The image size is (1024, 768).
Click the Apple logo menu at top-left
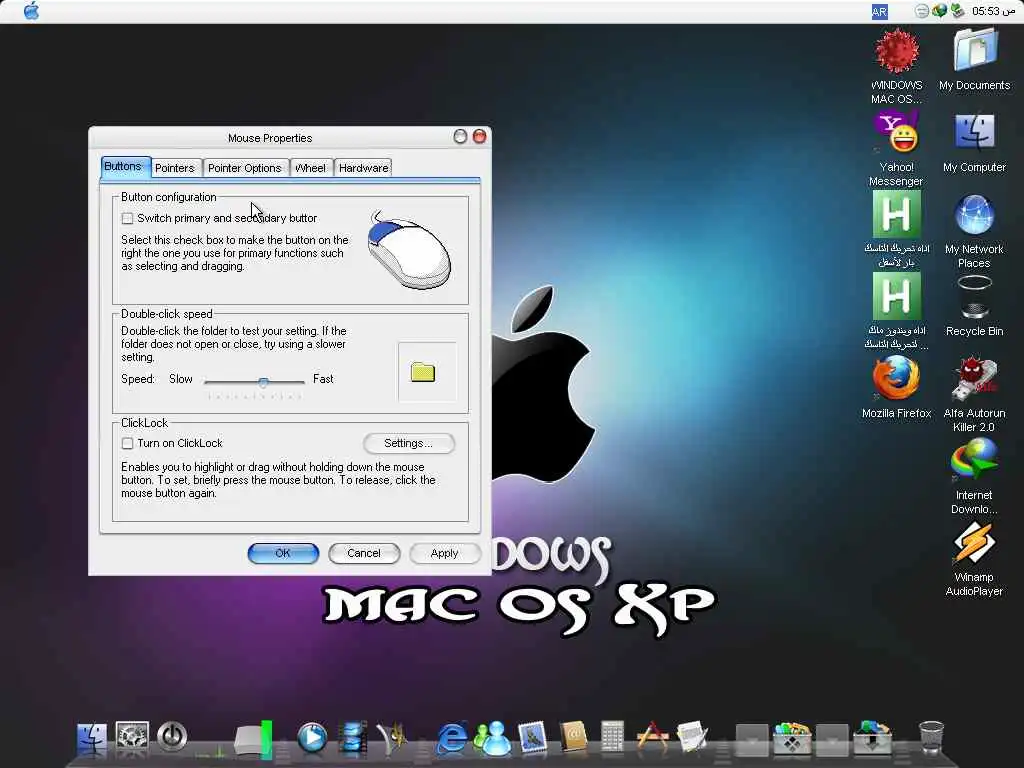click(31, 11)
